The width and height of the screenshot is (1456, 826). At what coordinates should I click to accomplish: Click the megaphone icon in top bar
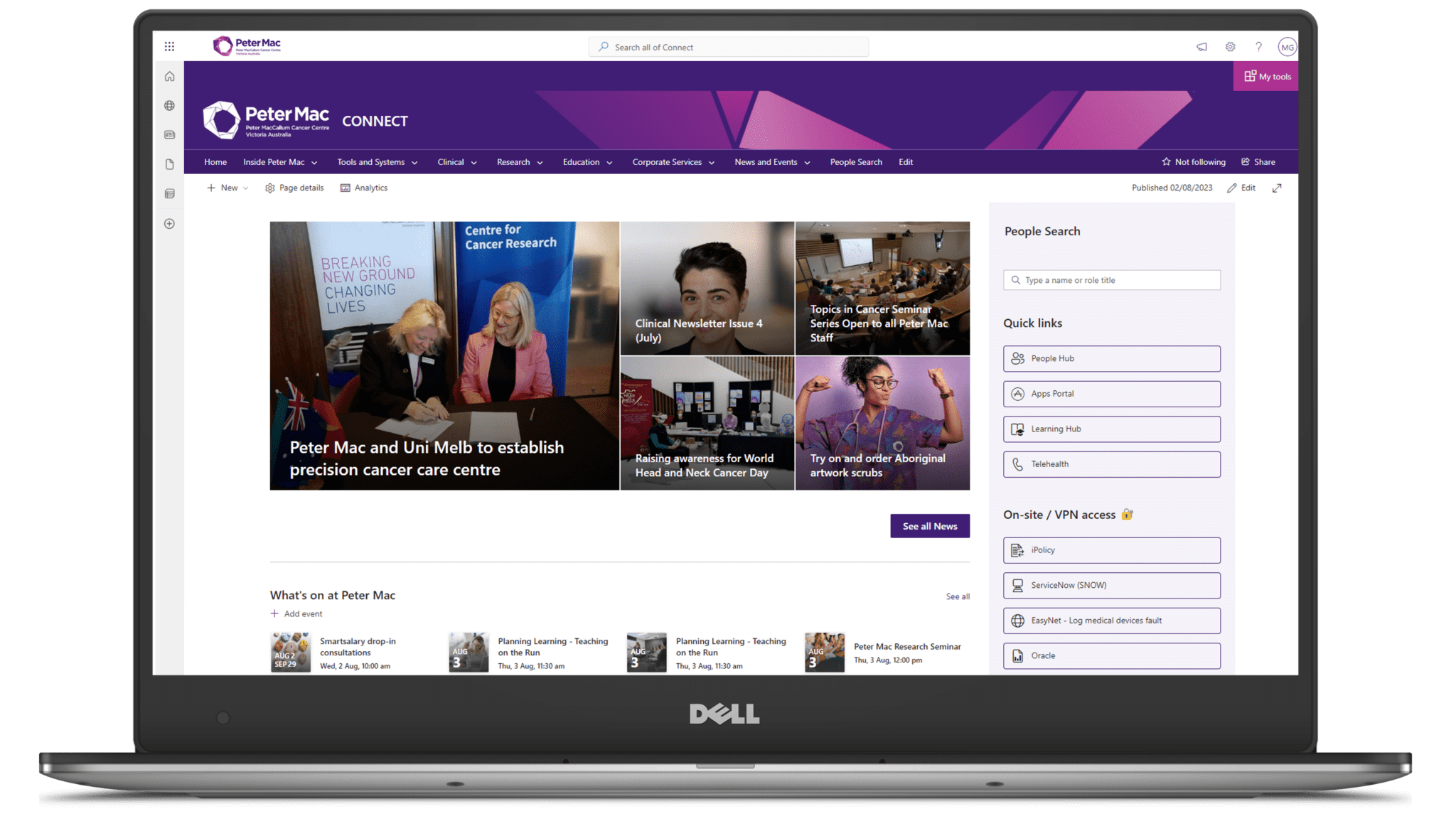click(x=1201, y=47)
